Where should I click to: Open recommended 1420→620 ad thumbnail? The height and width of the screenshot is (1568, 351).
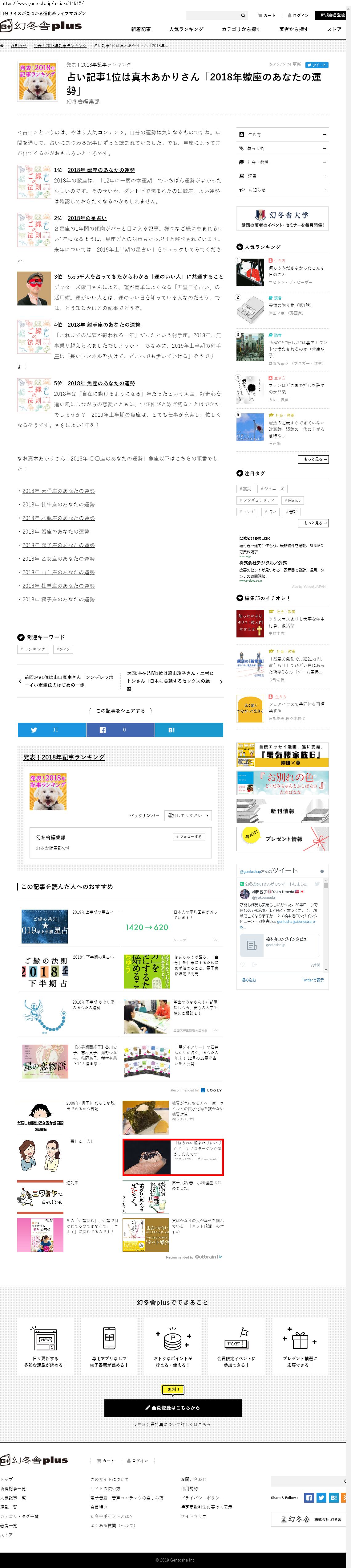point(147,927)
